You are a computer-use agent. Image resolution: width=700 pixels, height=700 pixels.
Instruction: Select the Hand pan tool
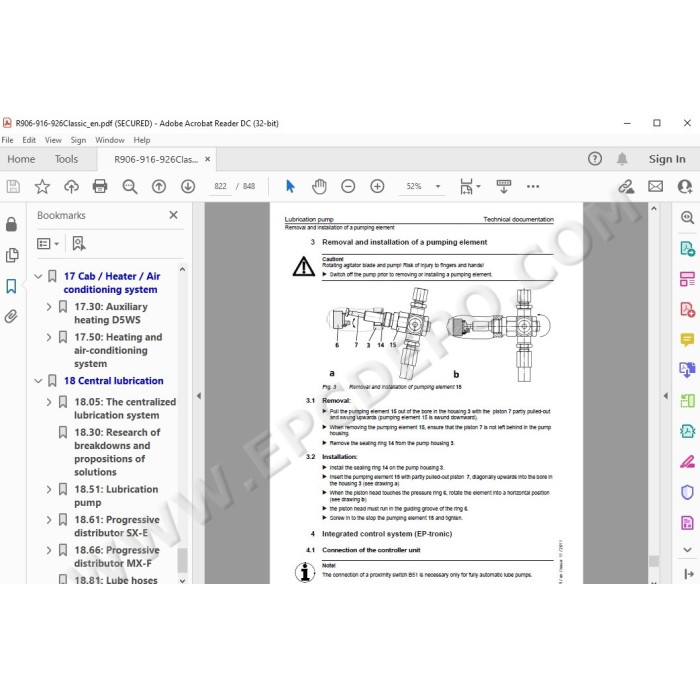point(319,186)
